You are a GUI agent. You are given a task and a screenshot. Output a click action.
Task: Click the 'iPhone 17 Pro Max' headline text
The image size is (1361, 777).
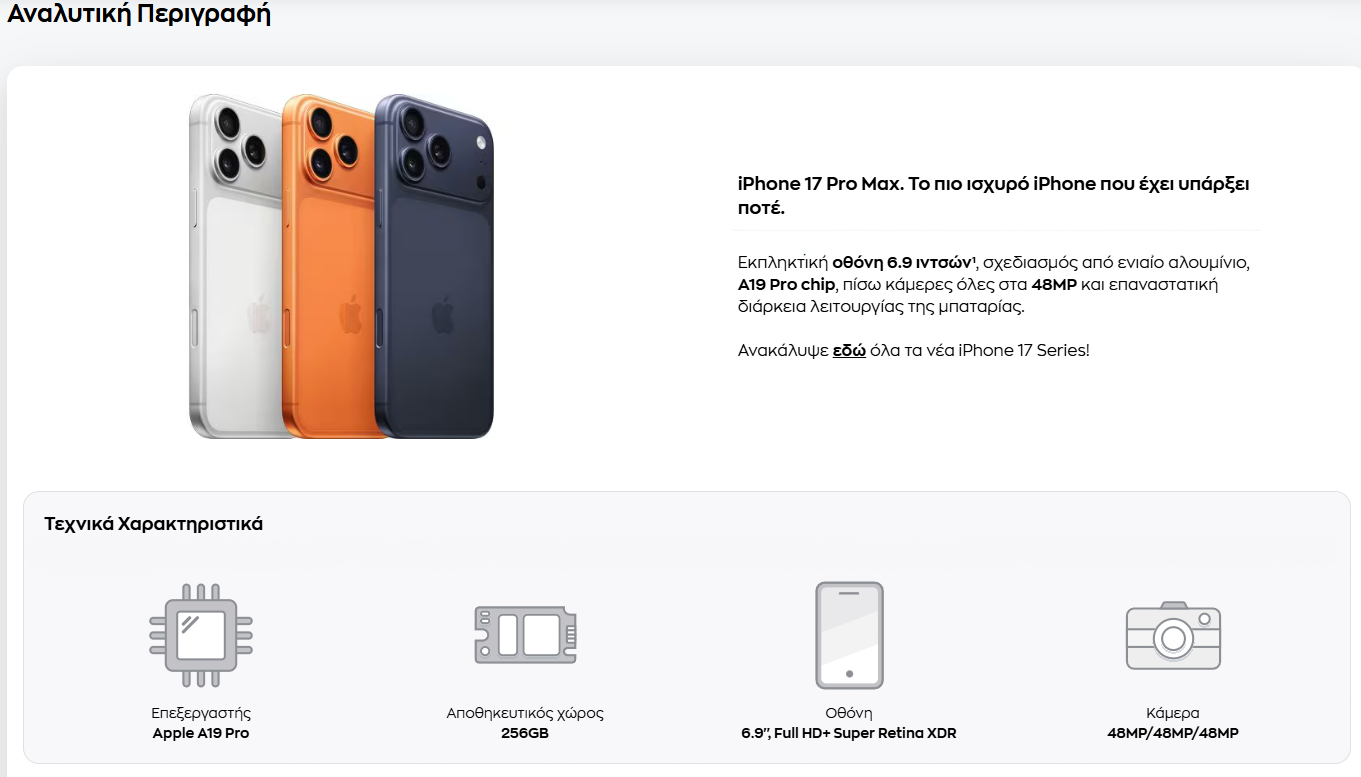click(820, 184)
